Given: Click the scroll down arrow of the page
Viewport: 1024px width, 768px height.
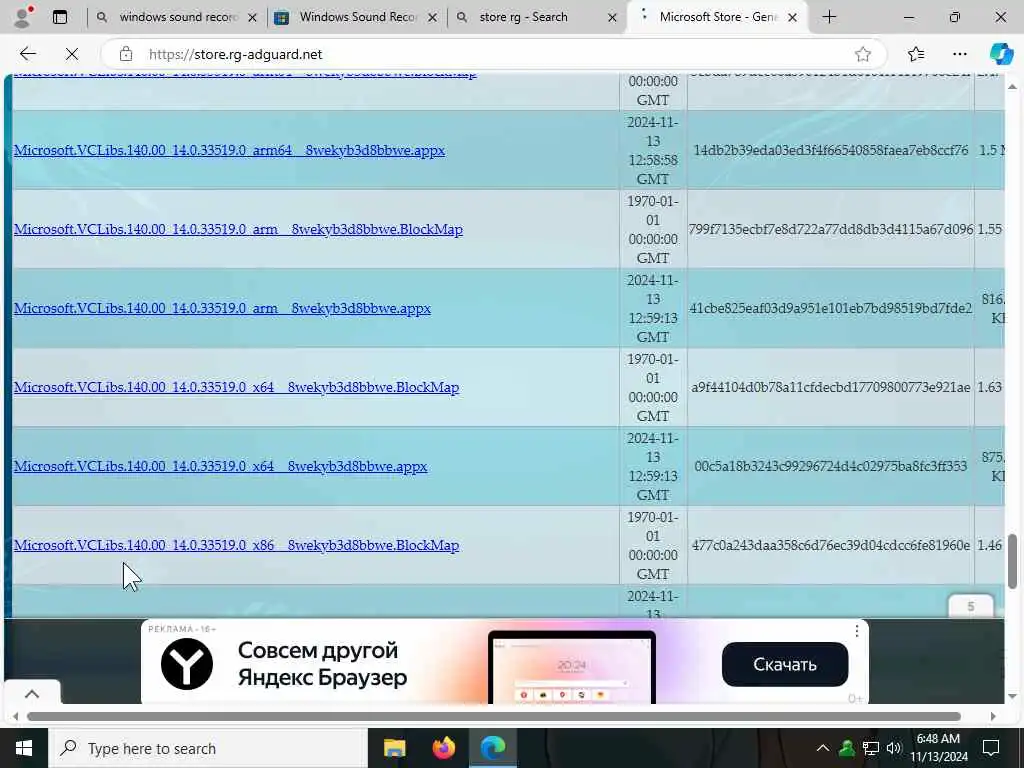Looking at the screenshot, I should [1012, 696].
